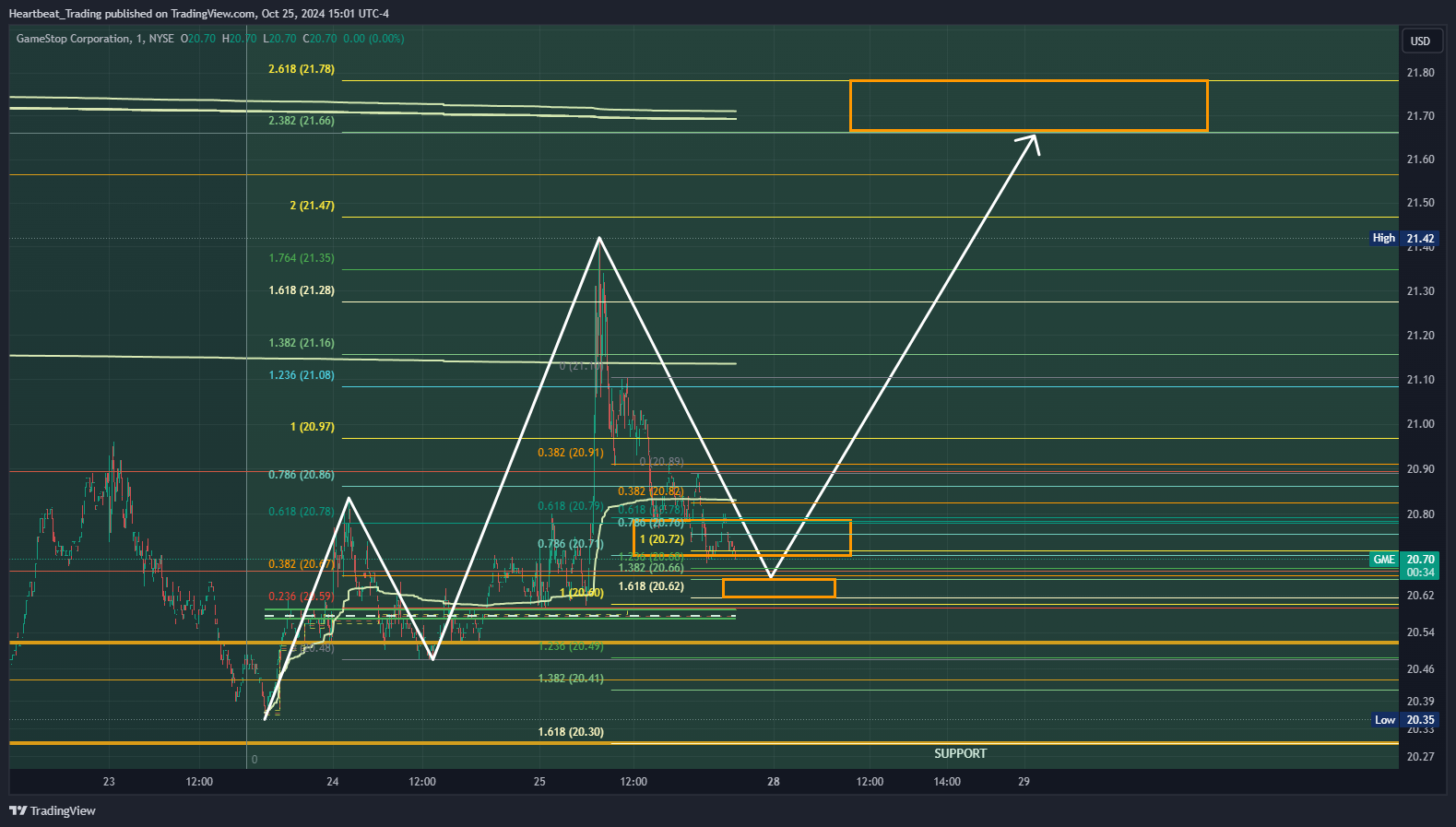Image resolution: width=1456 pixels, height=827 pixels.
Task: Select date 28 on the time axis
Action: [x=773, y=782]
